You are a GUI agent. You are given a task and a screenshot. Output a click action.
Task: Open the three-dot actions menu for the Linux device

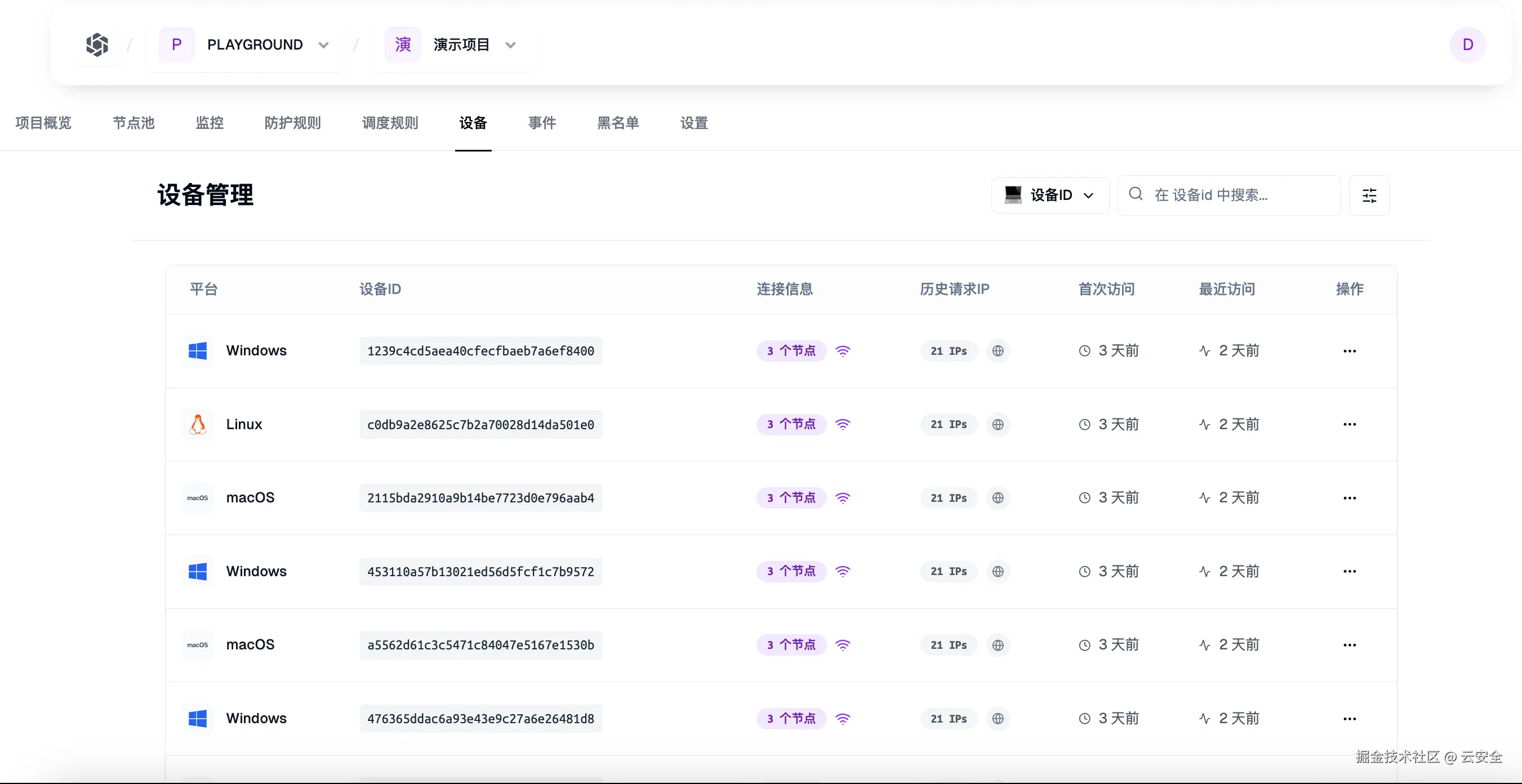[1350, 424]
